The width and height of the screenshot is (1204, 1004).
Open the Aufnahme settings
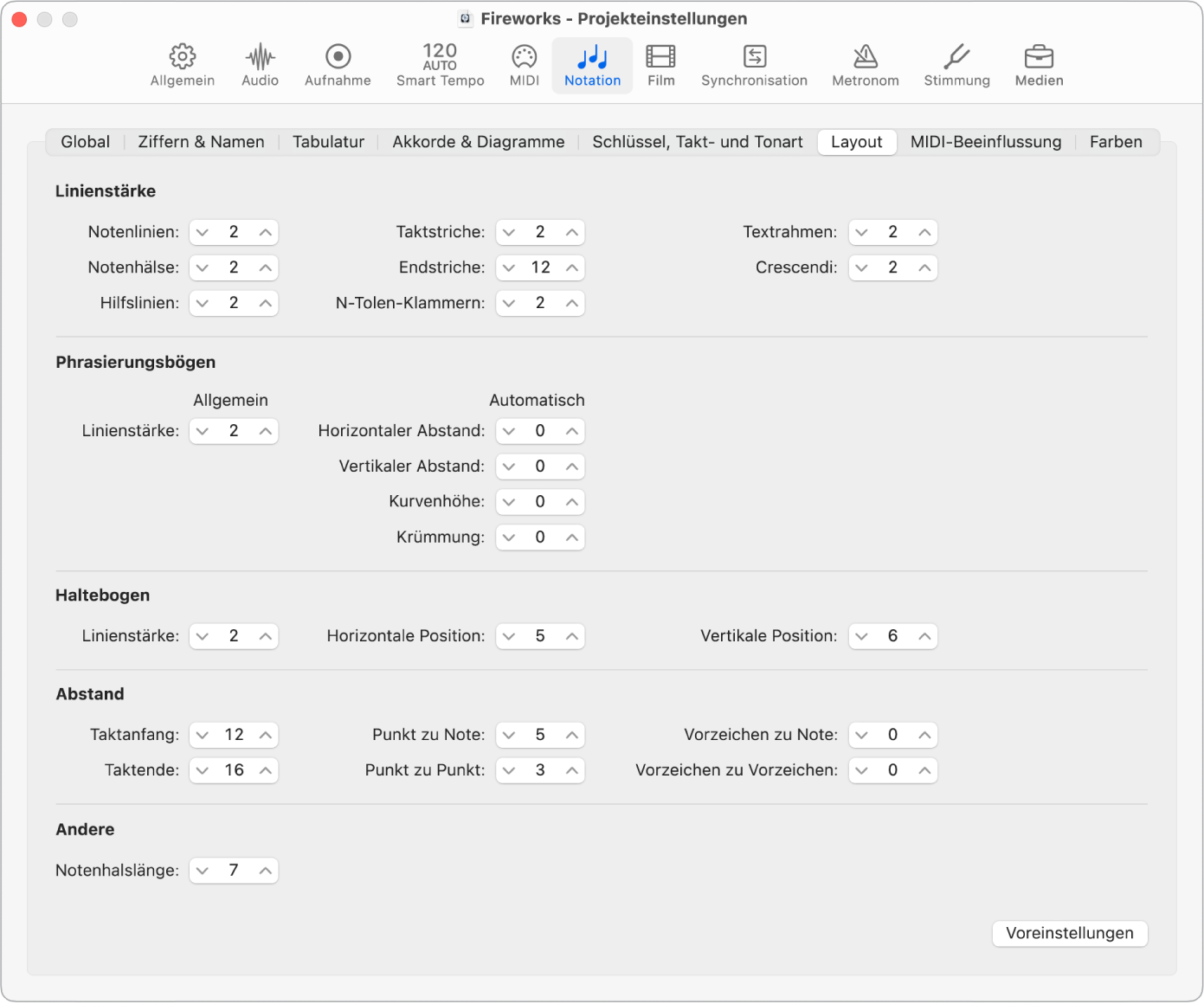point(338,65)
